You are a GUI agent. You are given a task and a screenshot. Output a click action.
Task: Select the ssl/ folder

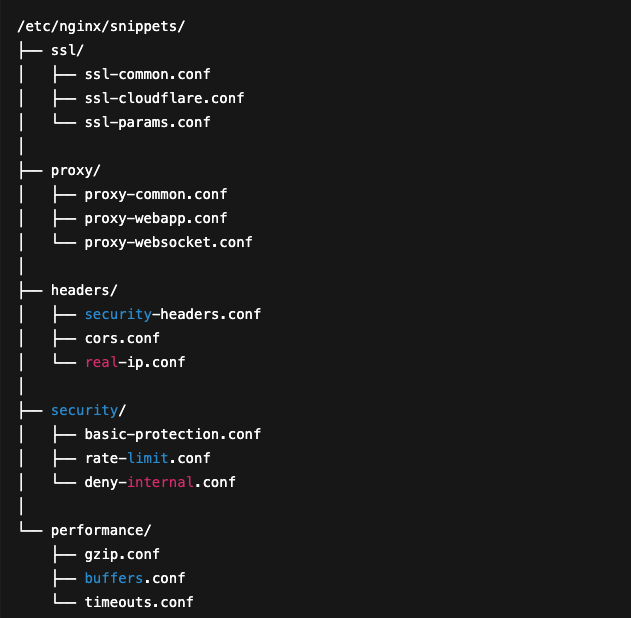coord(67,50)
